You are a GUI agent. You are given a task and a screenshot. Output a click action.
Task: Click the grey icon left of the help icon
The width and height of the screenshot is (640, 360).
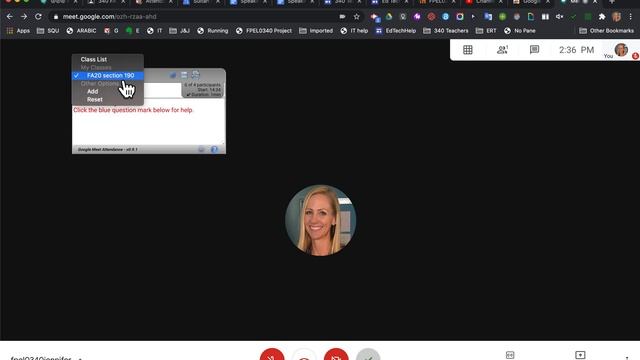pos(201,149)
